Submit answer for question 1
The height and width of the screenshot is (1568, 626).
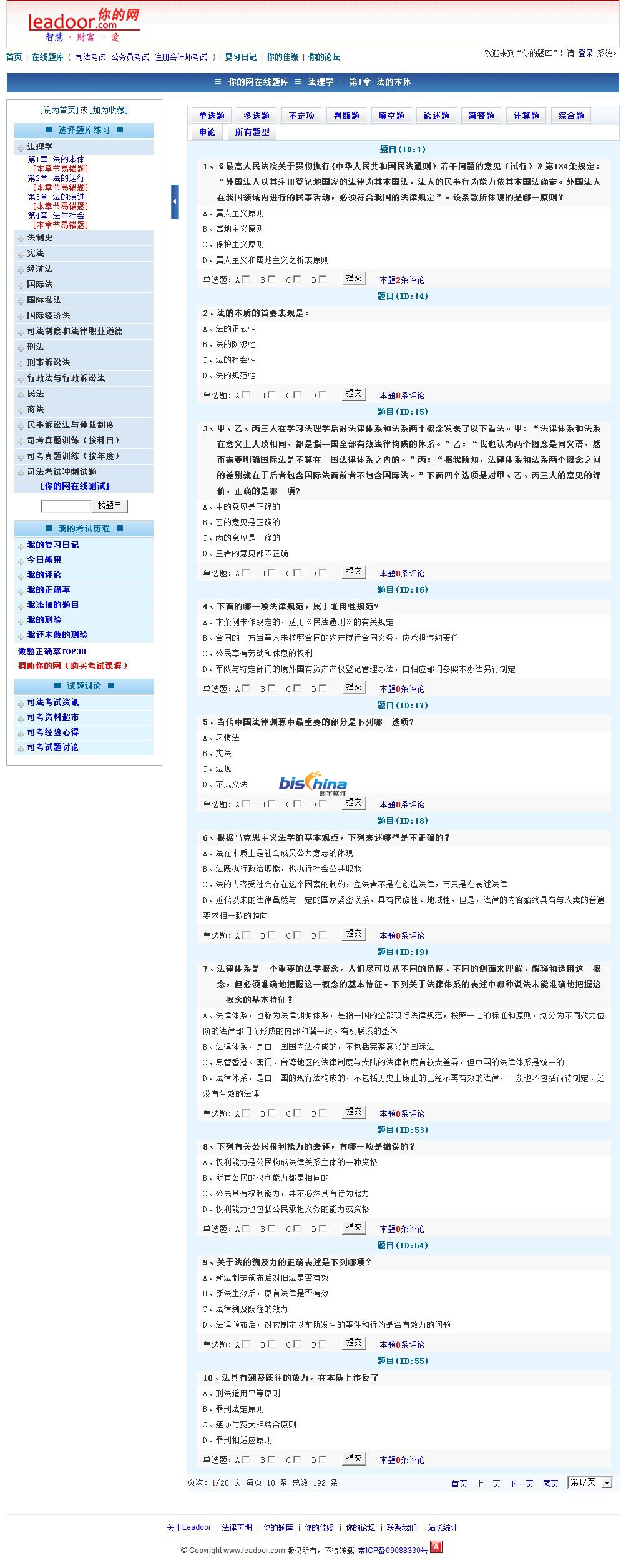click(354, 278)
